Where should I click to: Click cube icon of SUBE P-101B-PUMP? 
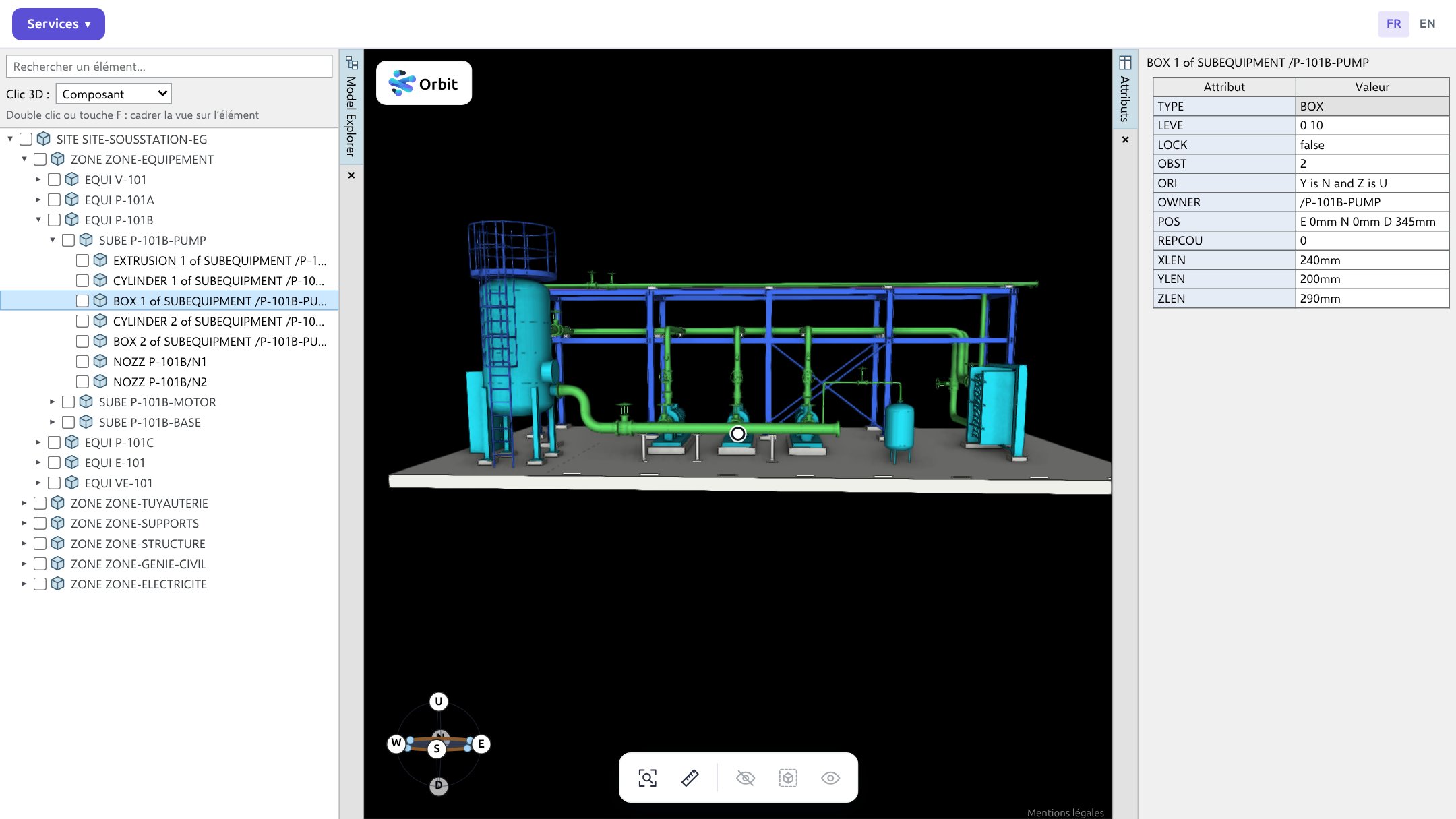click(86, 240)
